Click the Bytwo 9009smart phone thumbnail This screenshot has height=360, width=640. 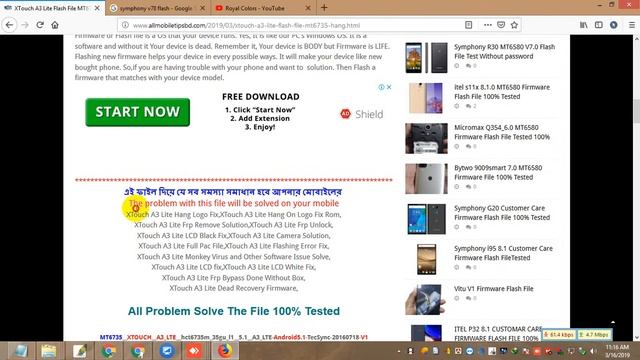[x=426, y=178]
